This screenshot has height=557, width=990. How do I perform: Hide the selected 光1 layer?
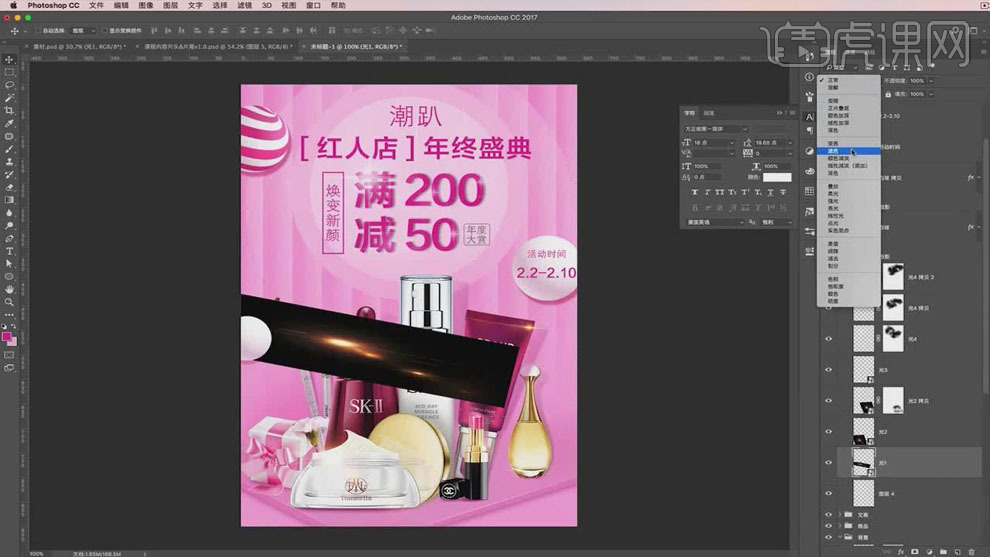tap(828, 463)
